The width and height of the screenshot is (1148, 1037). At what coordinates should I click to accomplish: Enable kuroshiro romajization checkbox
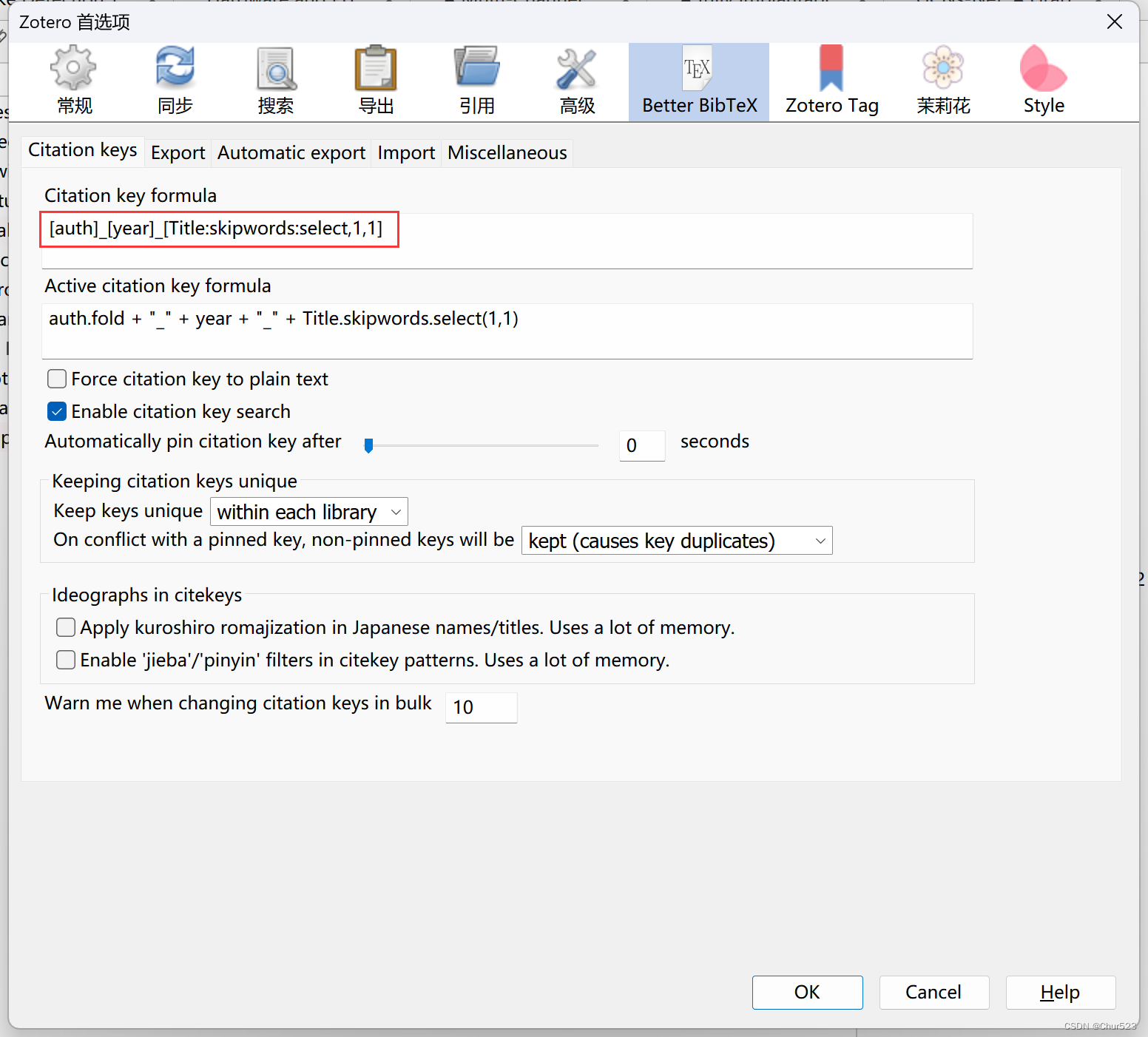point(66,627)
